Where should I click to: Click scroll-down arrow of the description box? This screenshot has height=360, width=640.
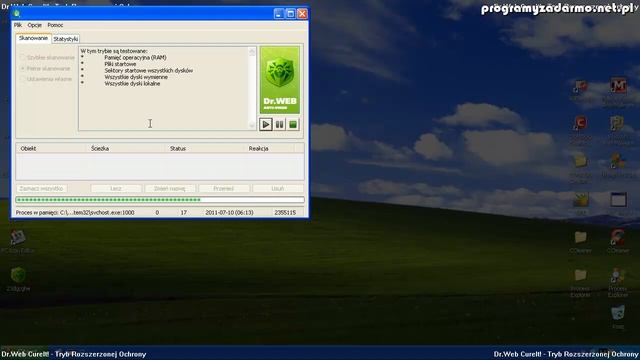pos(252,125)
